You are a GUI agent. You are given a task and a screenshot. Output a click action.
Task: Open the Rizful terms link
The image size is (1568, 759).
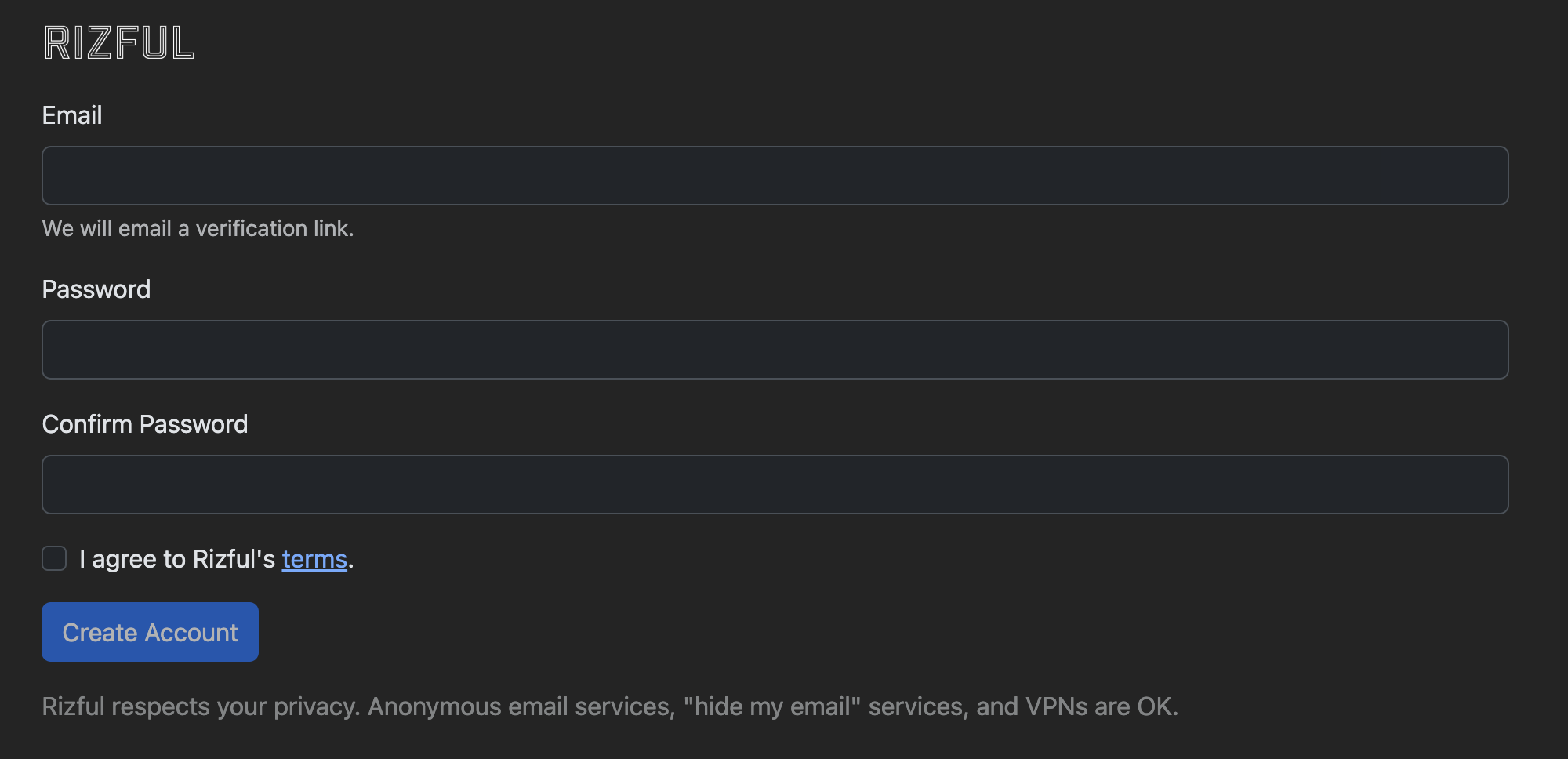(x=314, y=559)
